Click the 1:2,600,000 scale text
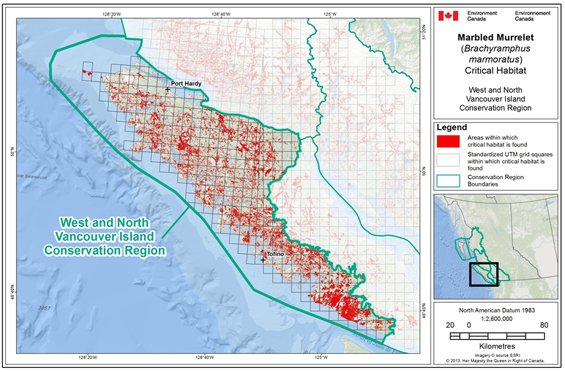The height and width of the screenshot is (372, 565). coord(497,319)
